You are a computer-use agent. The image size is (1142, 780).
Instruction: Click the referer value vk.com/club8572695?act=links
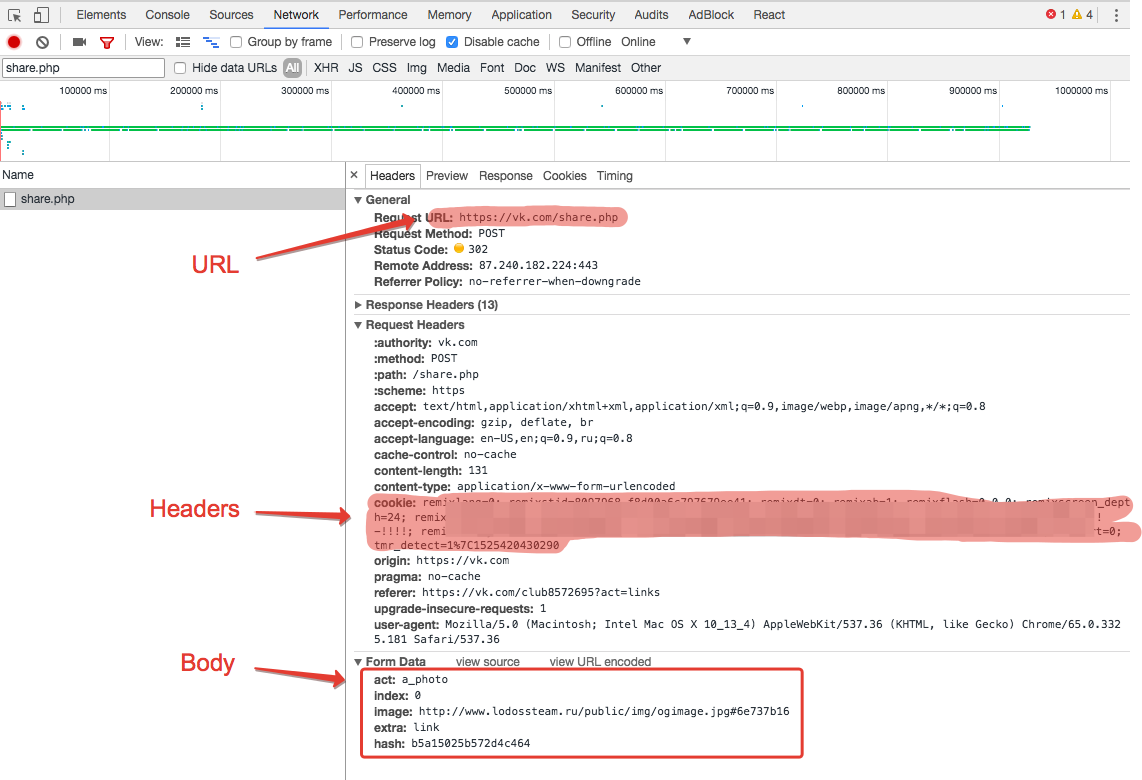[540, 592]
